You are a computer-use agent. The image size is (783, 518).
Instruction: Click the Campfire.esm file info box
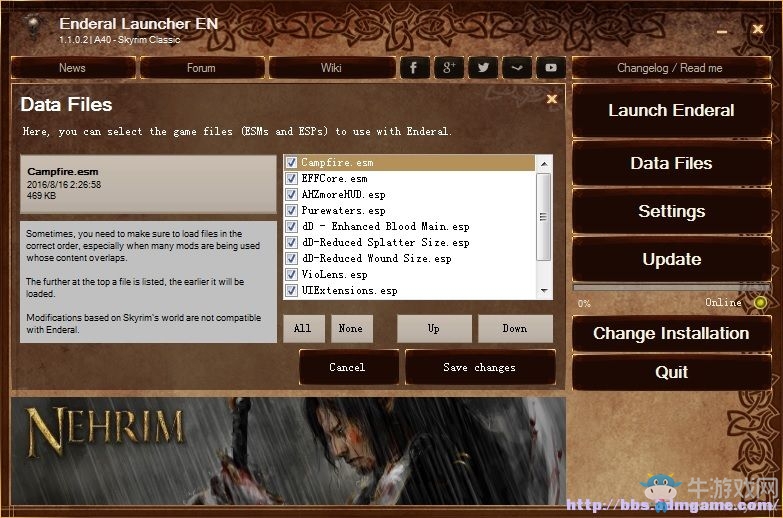click(x=148, y=184)
